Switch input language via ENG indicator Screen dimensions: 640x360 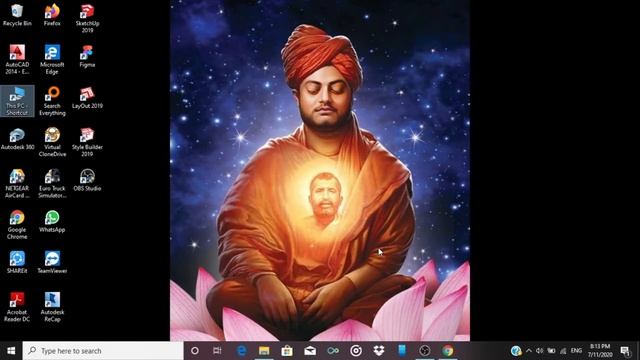click(576, 351)
